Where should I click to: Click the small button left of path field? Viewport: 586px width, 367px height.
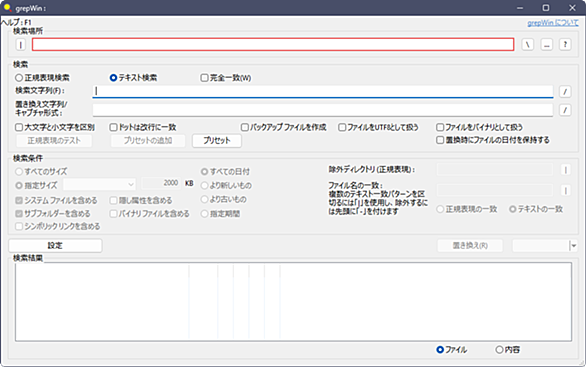click(21, 44)
